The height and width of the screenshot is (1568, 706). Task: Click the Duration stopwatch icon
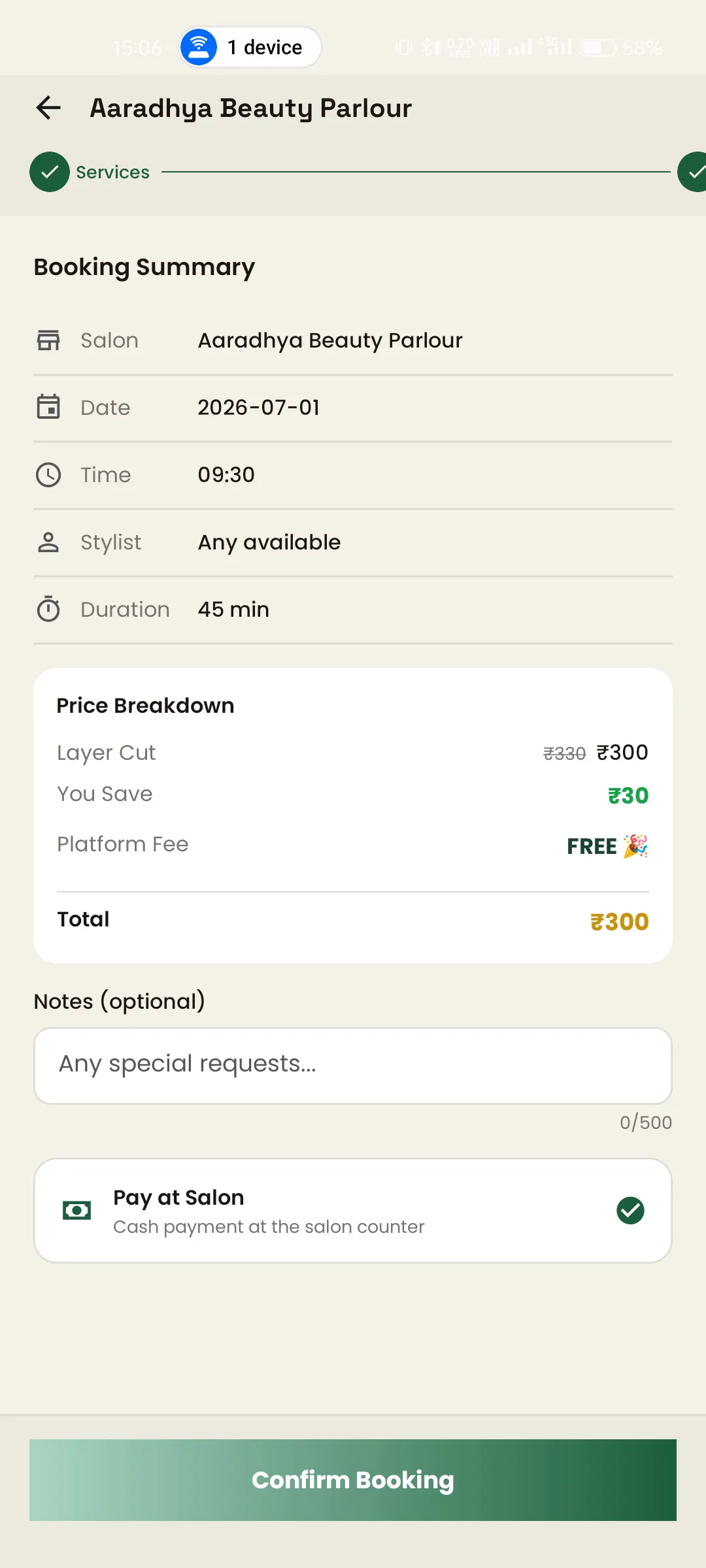pyautogui.click(x=48, y=609)
